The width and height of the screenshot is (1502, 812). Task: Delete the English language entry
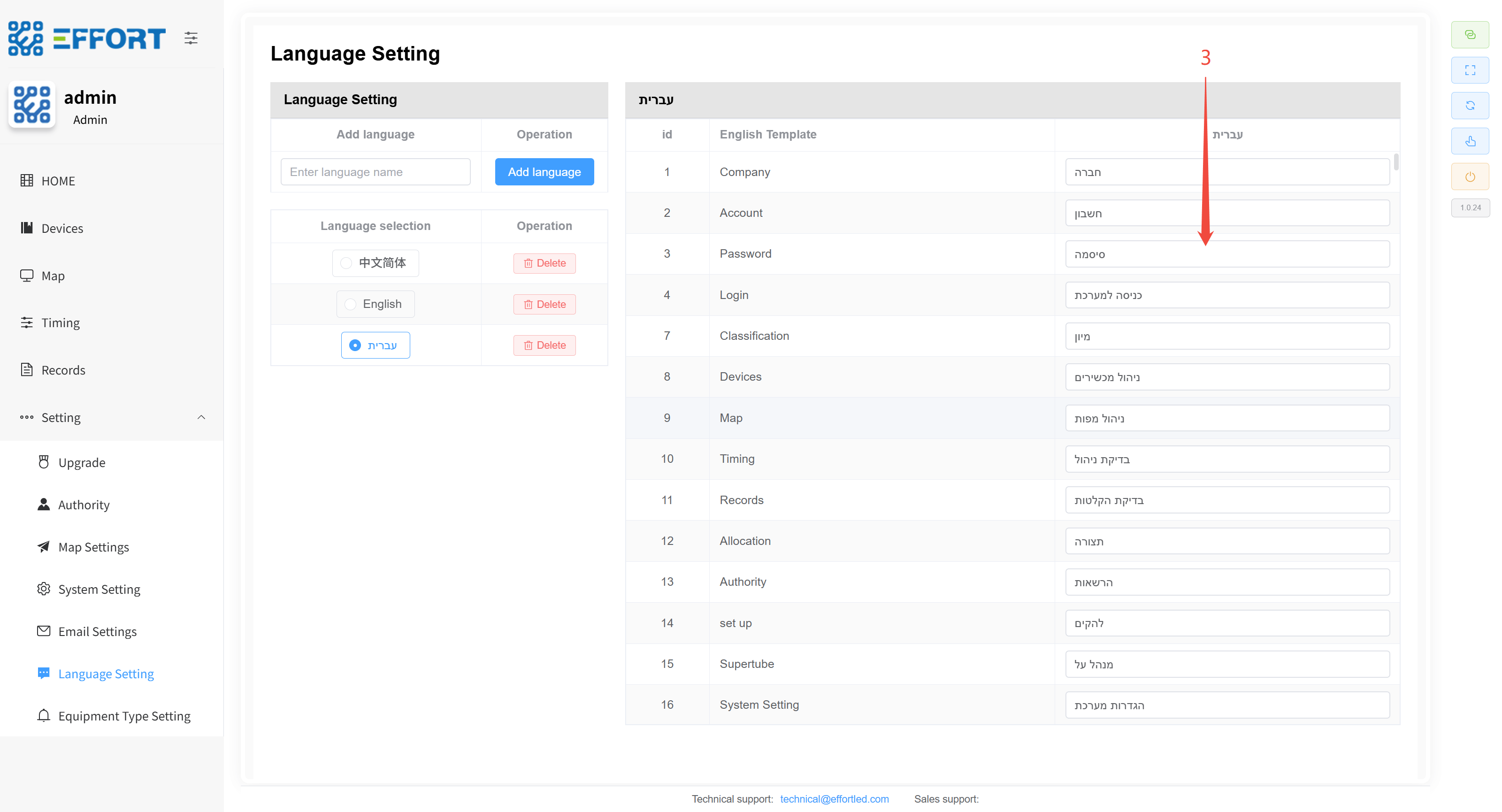[544, 304]
